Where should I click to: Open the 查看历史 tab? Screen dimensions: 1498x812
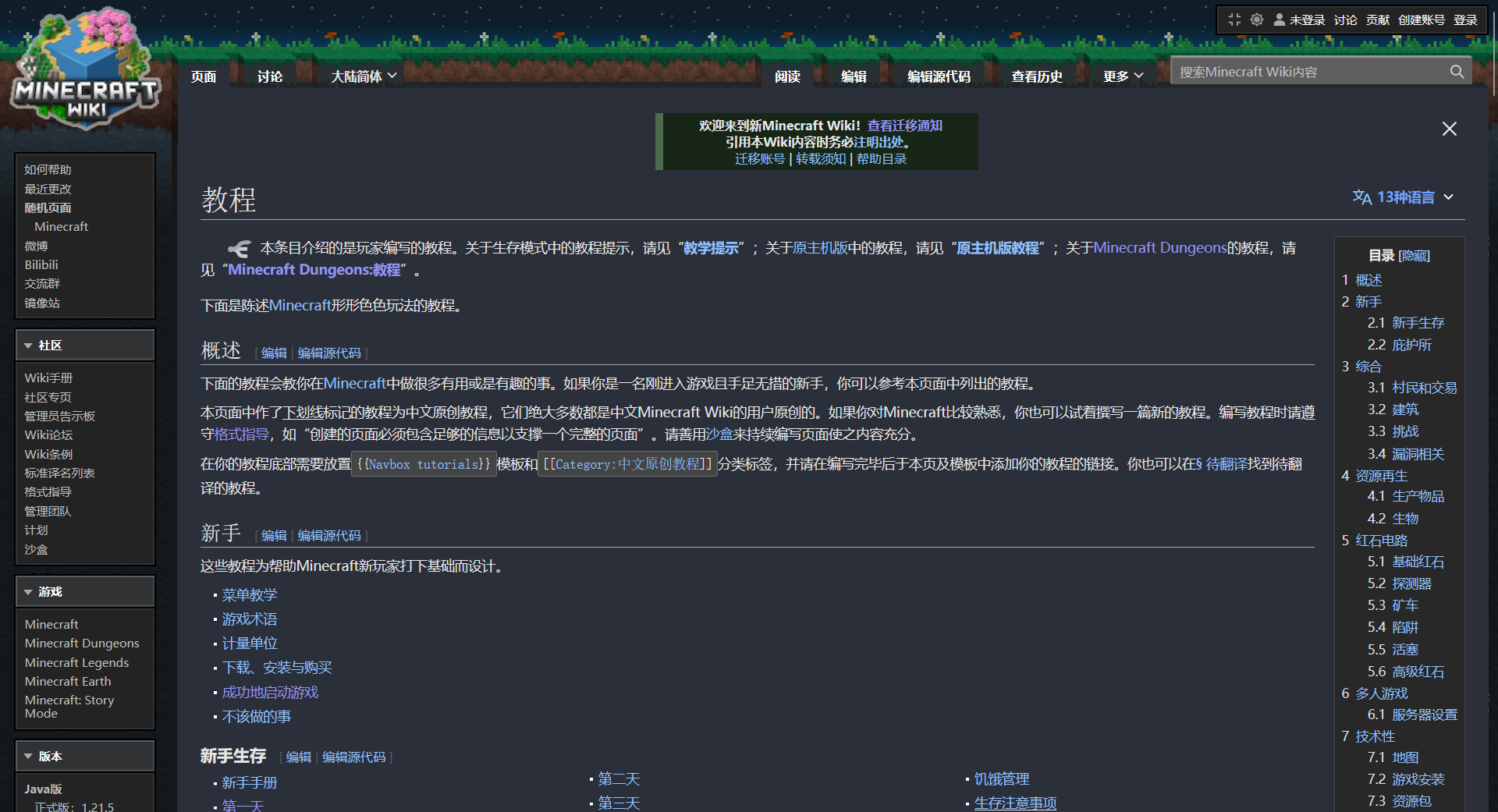[1037, 76]
